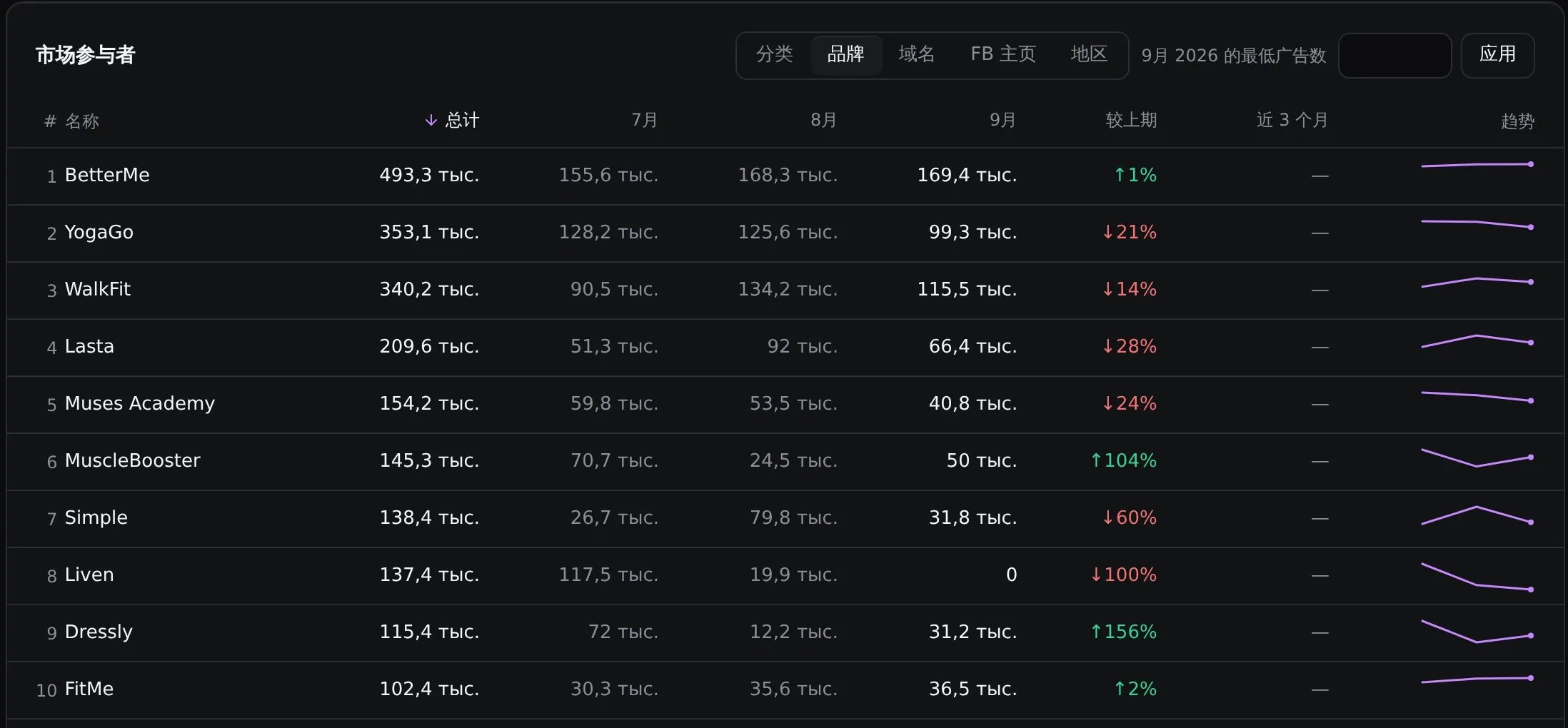Switch to the 分类 tab
This screenshot has height=728, width=1568.
click(775, 55)
